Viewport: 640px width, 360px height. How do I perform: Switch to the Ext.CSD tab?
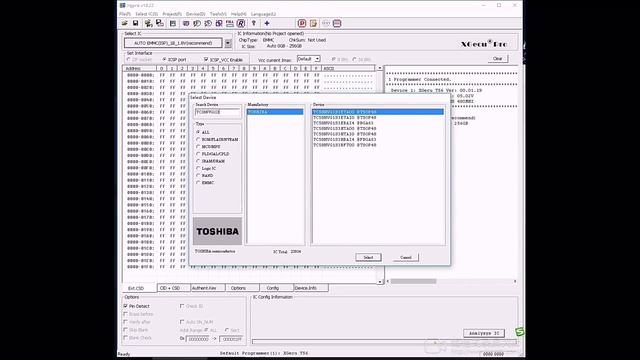coord(139,288)
